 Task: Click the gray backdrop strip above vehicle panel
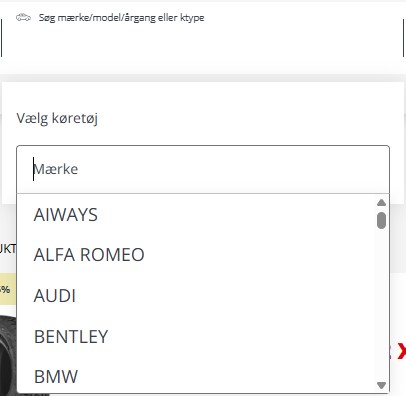point(203,78)
